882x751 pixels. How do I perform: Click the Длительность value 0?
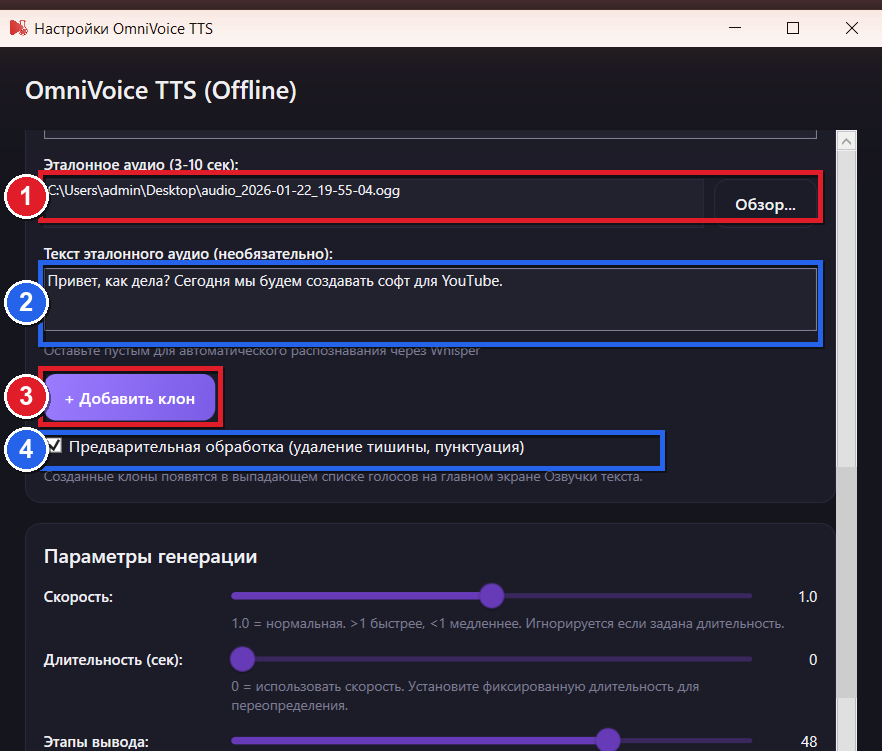pos(813,659)
